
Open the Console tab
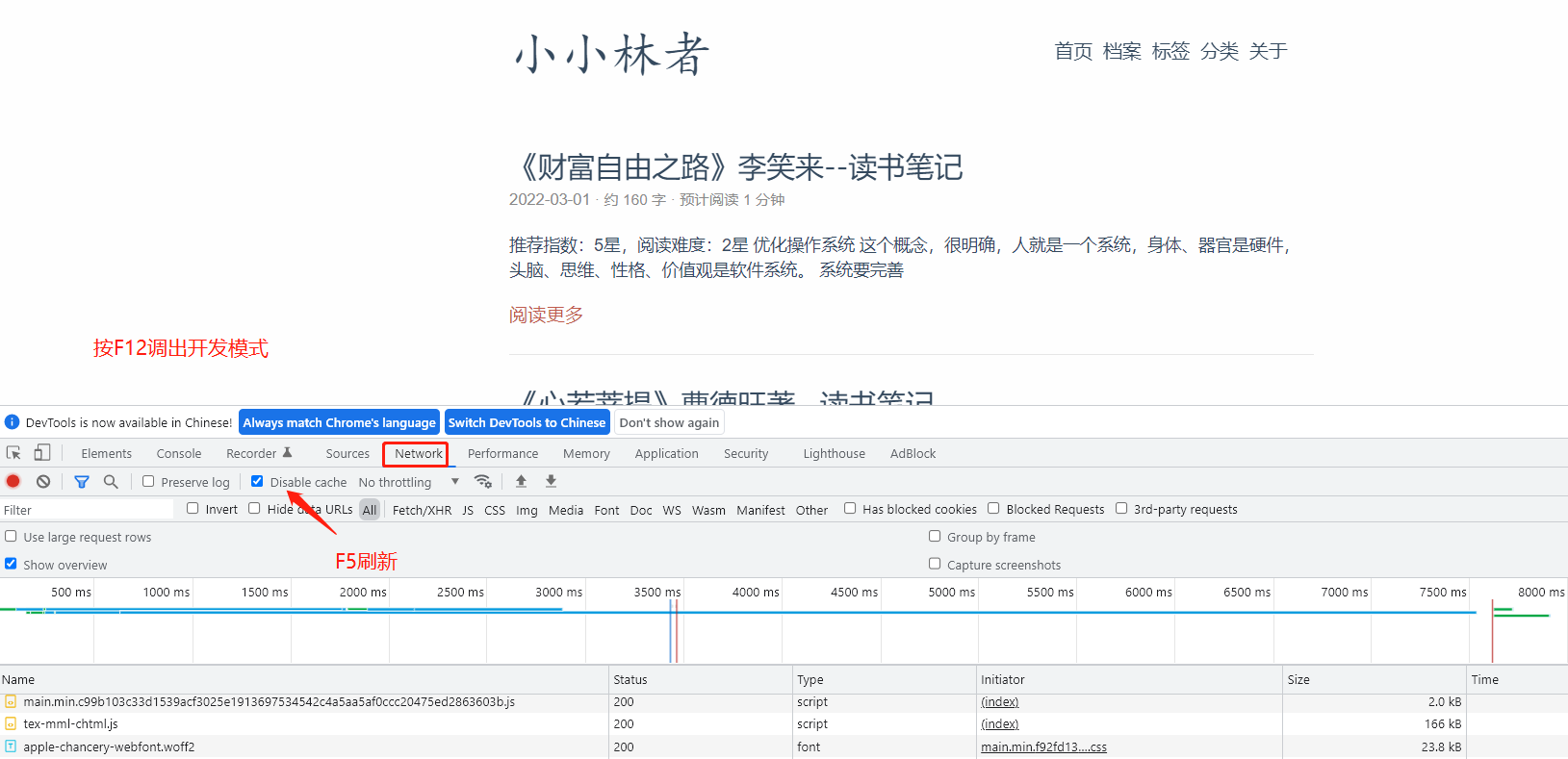pos(179,453)
